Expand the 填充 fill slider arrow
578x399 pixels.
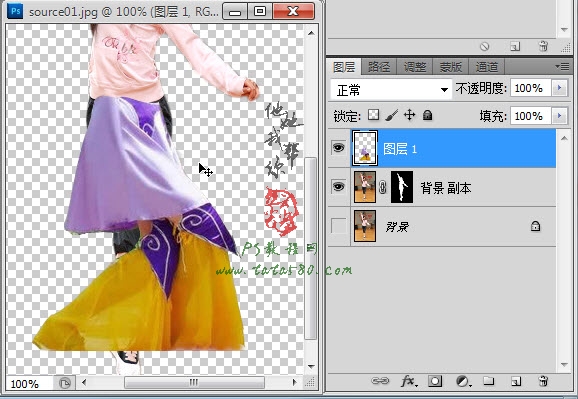[559, 116]
